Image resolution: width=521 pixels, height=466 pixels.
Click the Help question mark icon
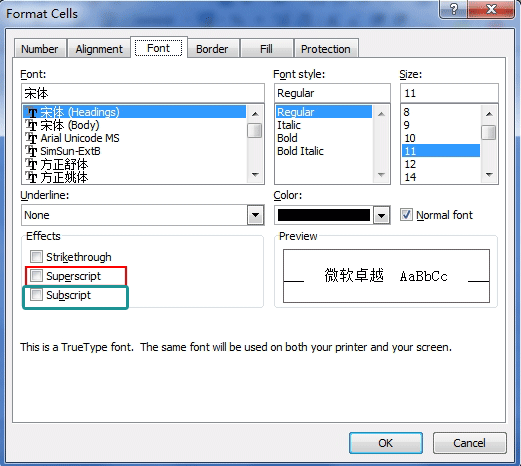click(453, 9)
